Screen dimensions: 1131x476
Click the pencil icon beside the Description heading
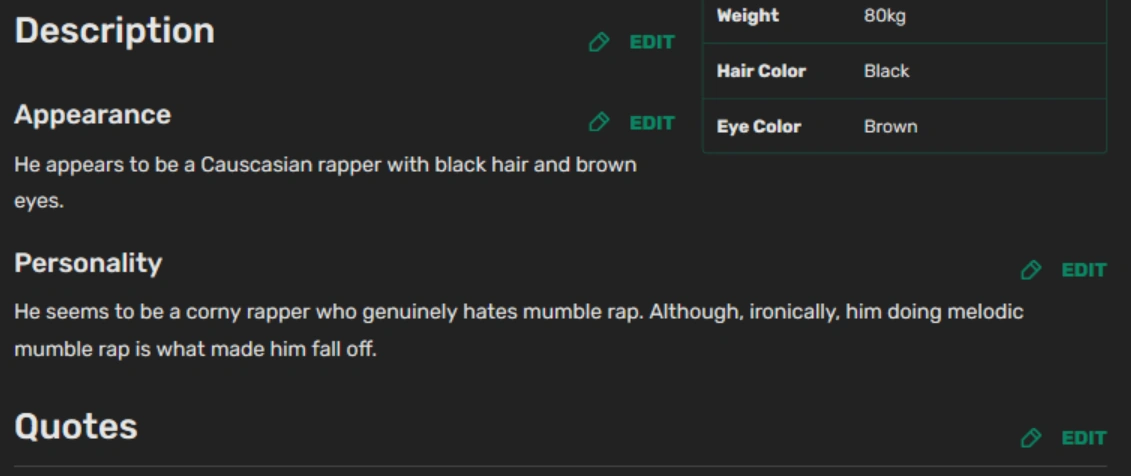pos(599,42)
